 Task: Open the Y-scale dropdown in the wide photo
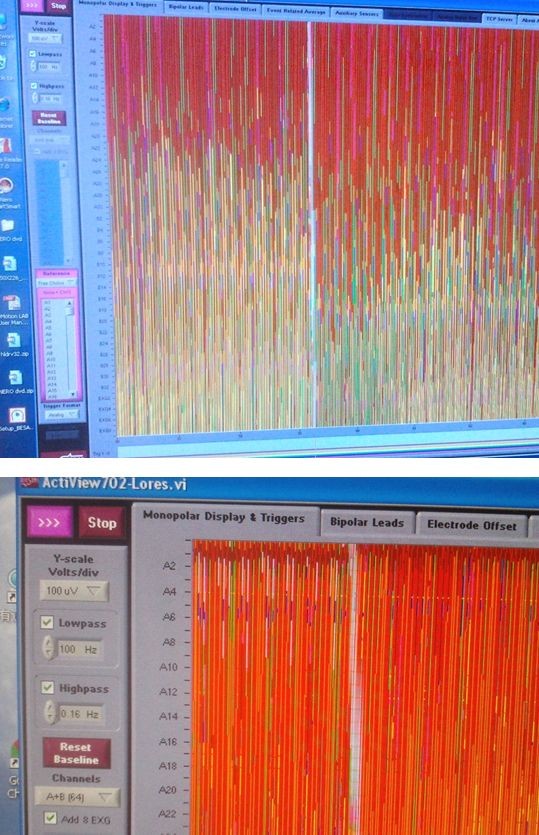(x=46, y=38)
